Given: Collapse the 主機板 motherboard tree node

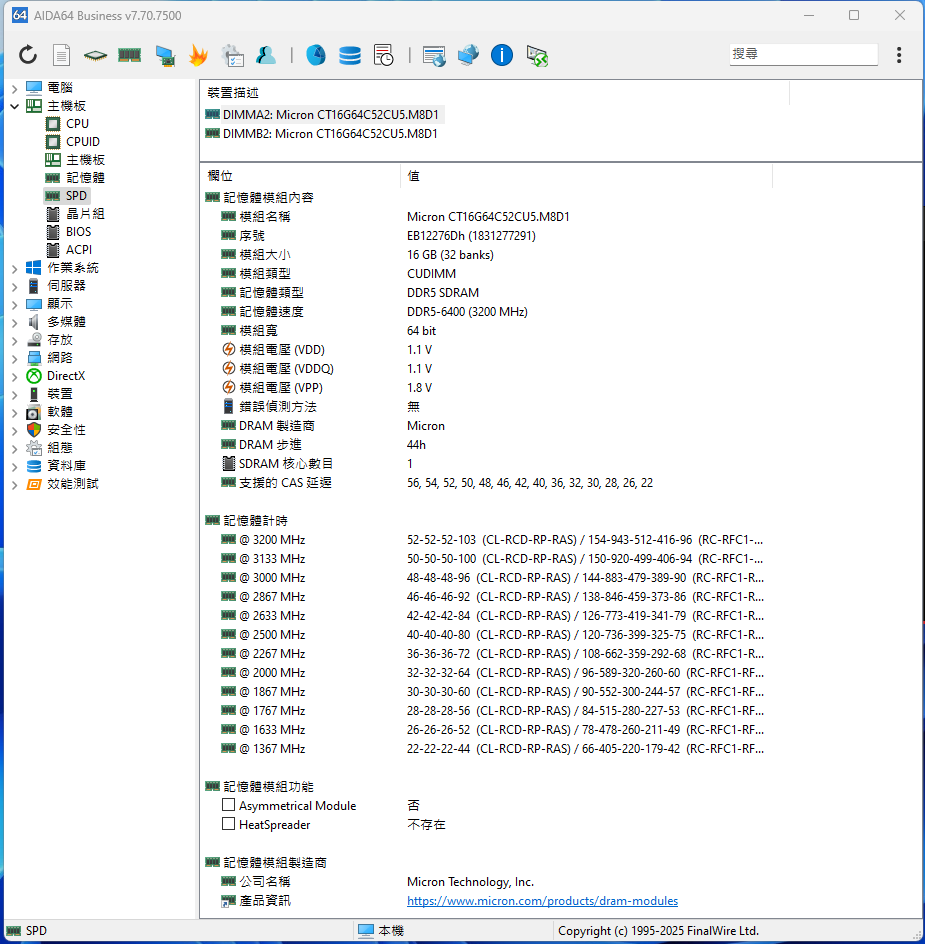Looking at the screenshot, I should (14, 106).
